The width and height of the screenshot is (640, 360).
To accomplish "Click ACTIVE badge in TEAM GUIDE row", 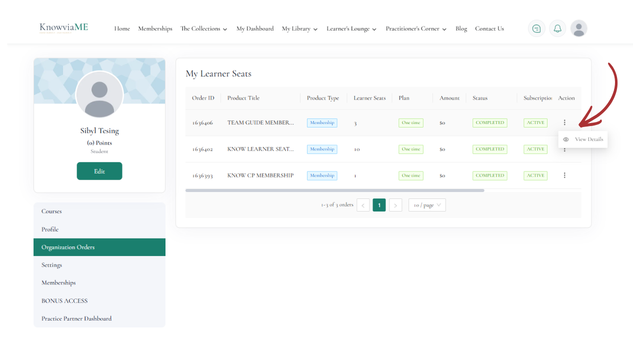I will coord(536,122).
